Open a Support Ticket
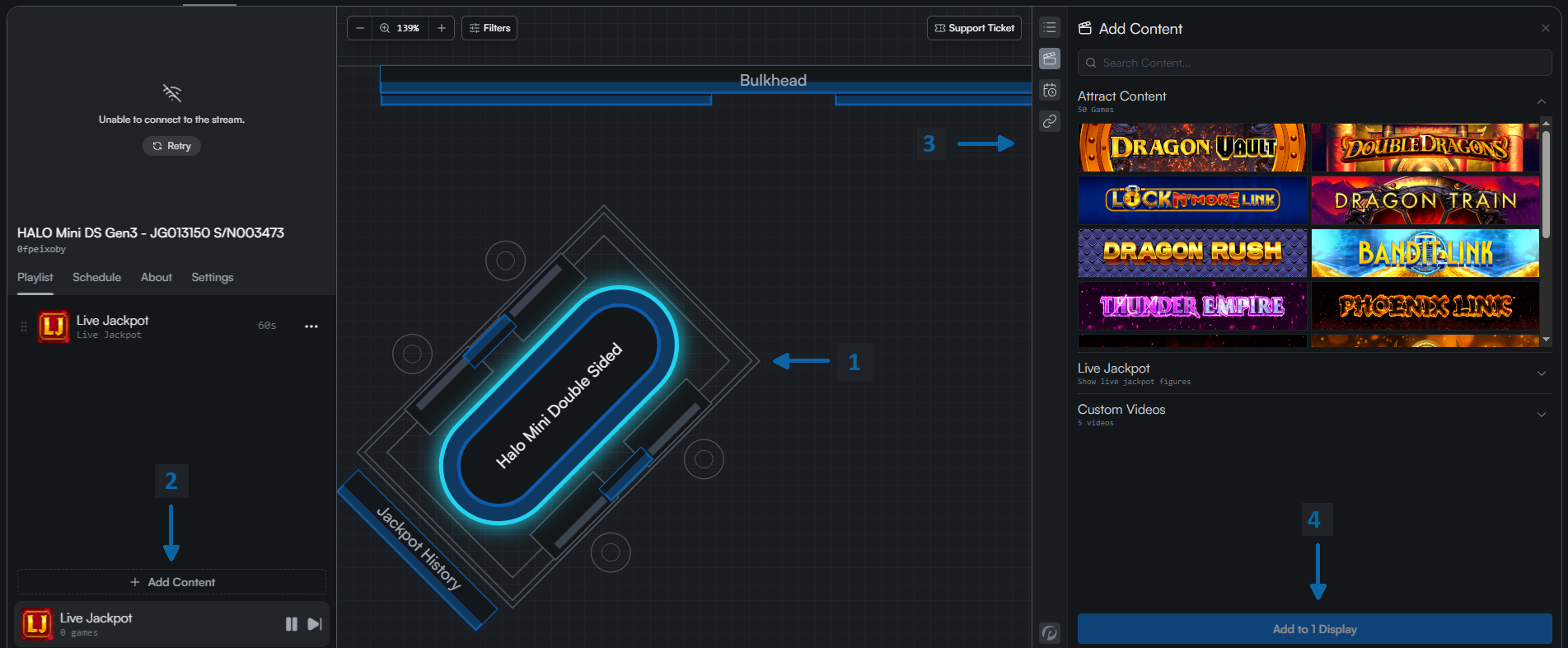Screen dimensions: 1568x648 click(974, 28)
